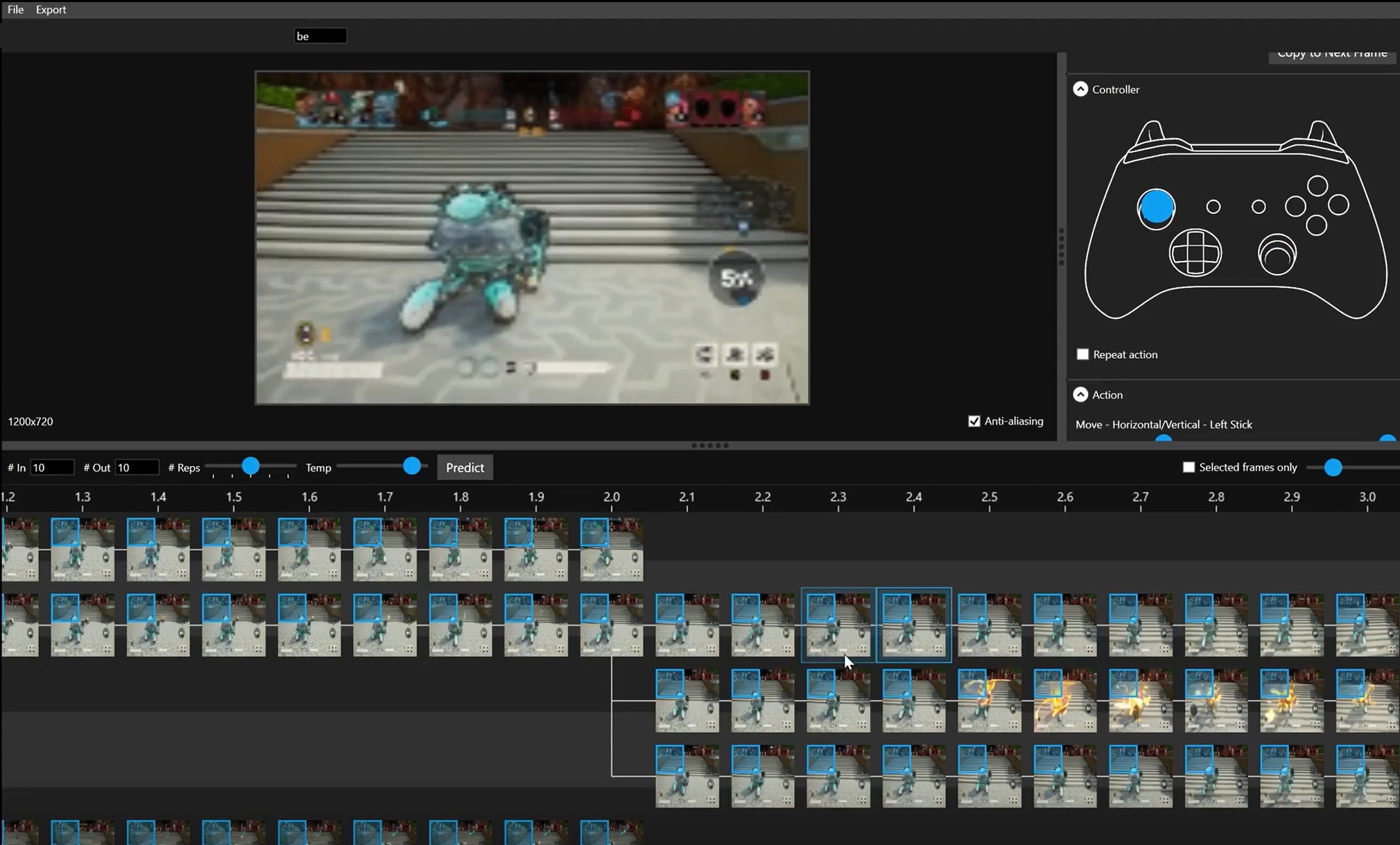
Task: Click the controller's left center small button
Action: (x=1213, y=207)
